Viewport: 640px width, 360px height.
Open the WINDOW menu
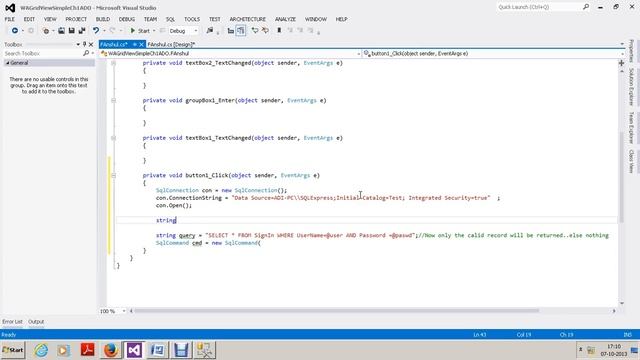click(316, 19)
